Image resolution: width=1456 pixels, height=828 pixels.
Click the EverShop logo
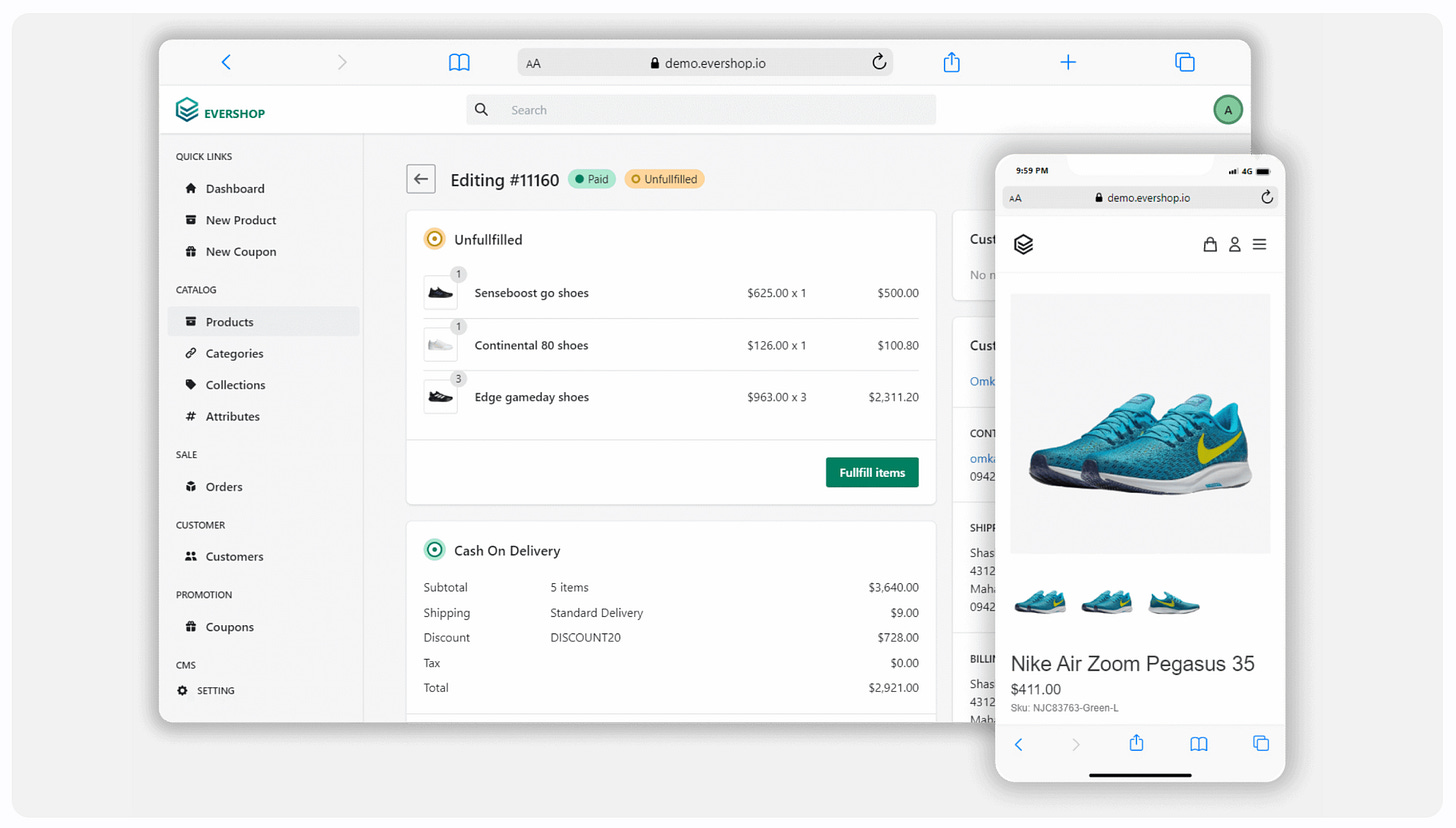220,110
